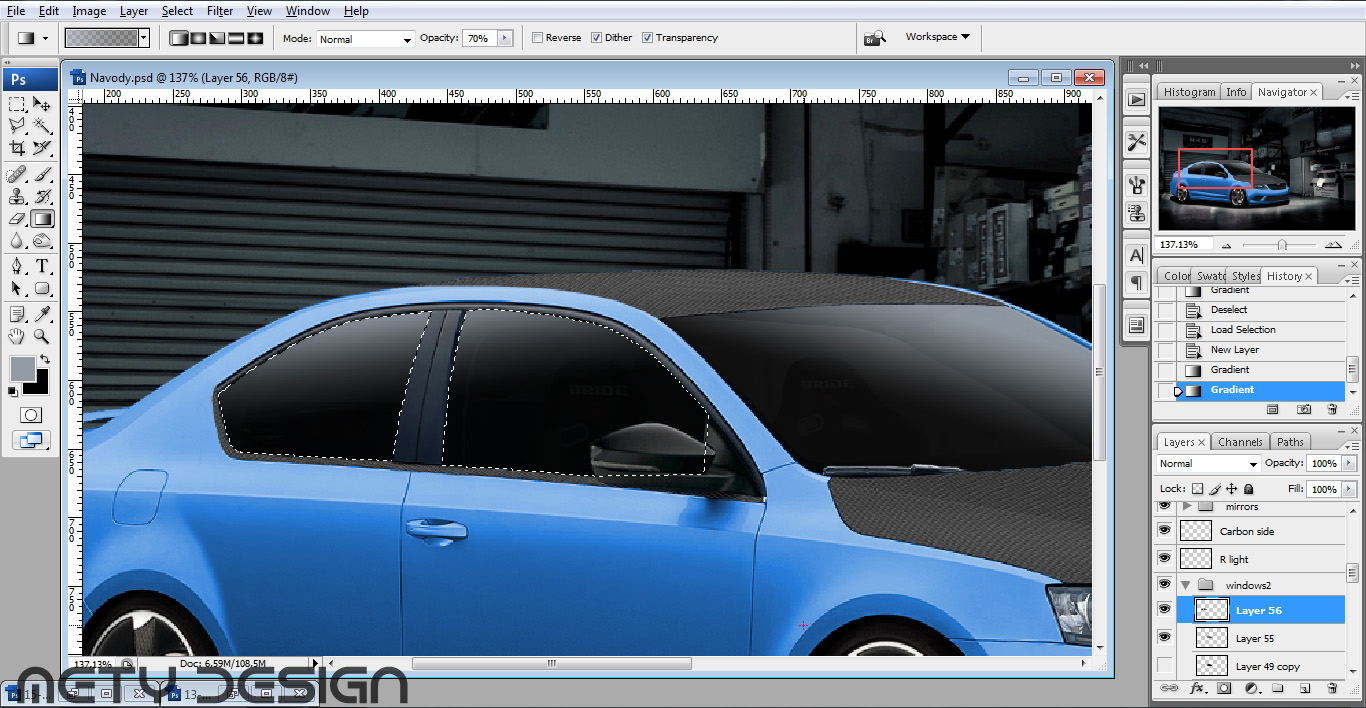Select the Eraser tool
This screenshot has width=1366, height=708.
(x=17, y=219)
